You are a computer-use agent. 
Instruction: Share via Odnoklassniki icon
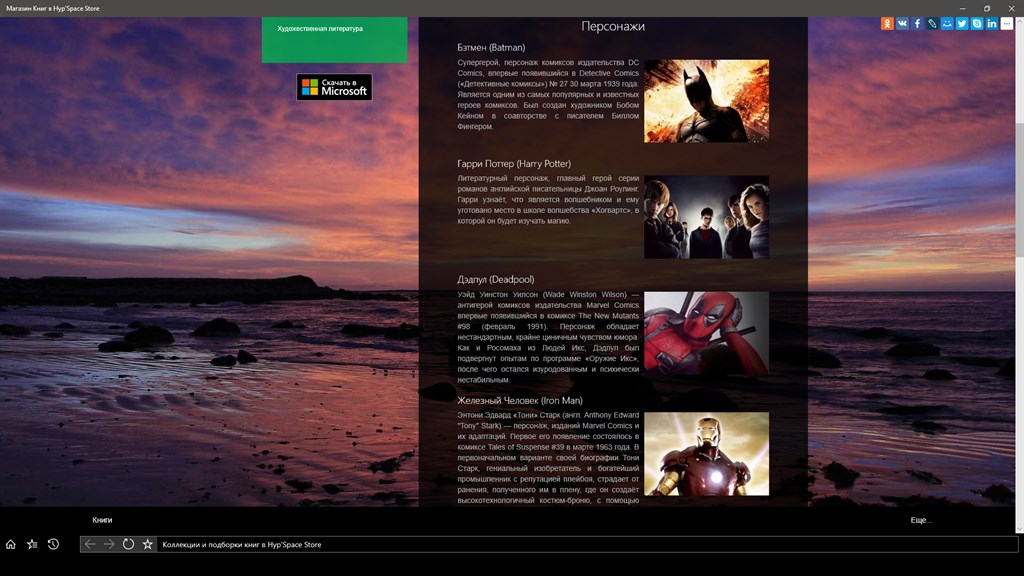click(x=887, y=24)
